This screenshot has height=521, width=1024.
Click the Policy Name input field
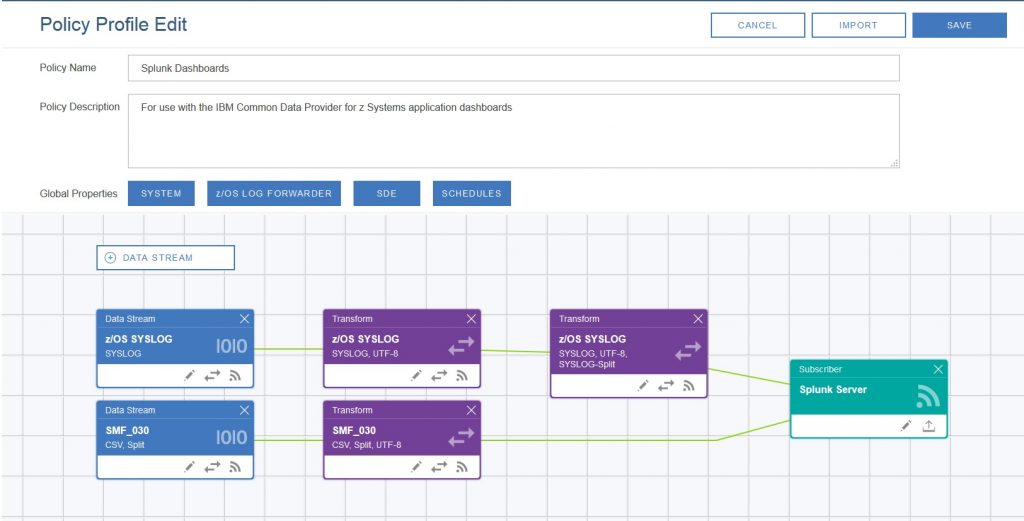(513, 68)
